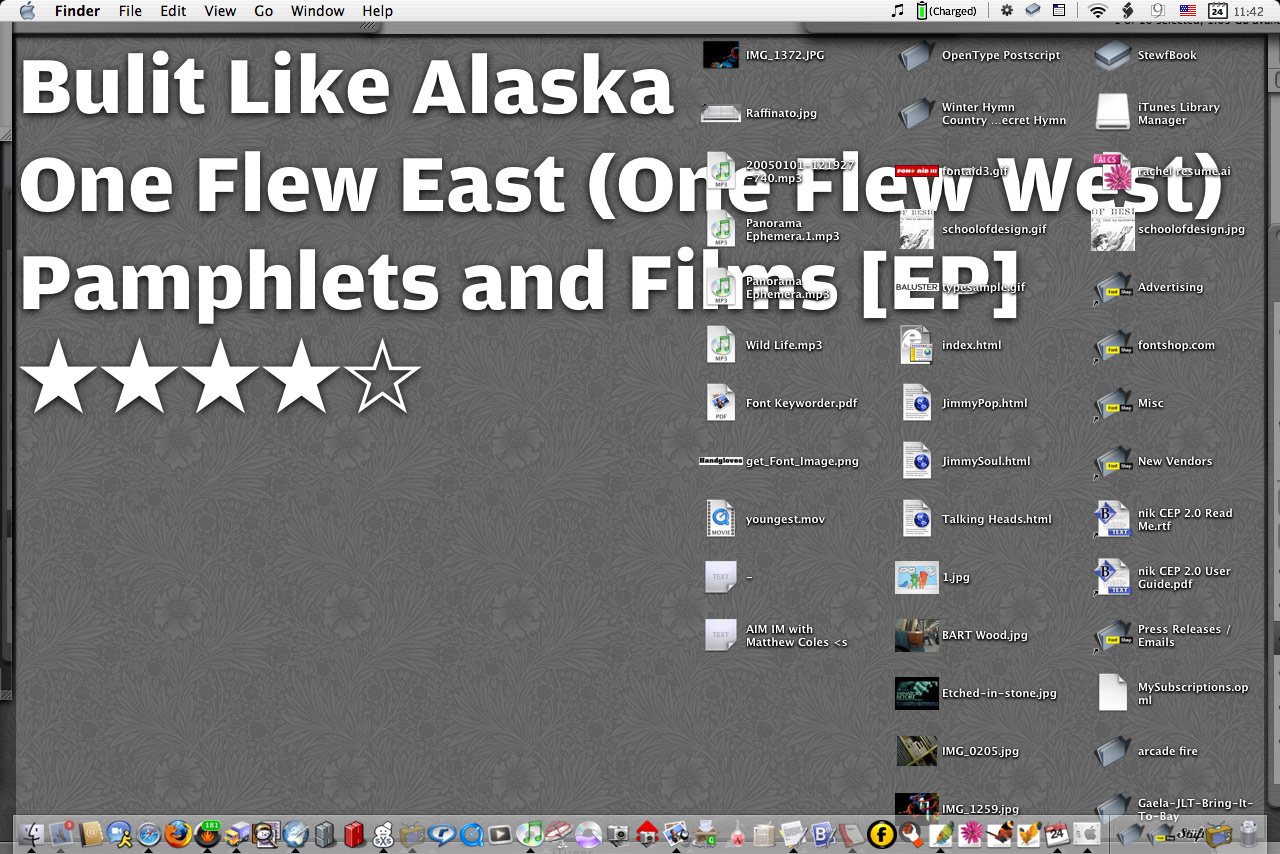Select the youngest.mov movie file
The width and height of the screenshot is (1280, 854).
(720, 519)
